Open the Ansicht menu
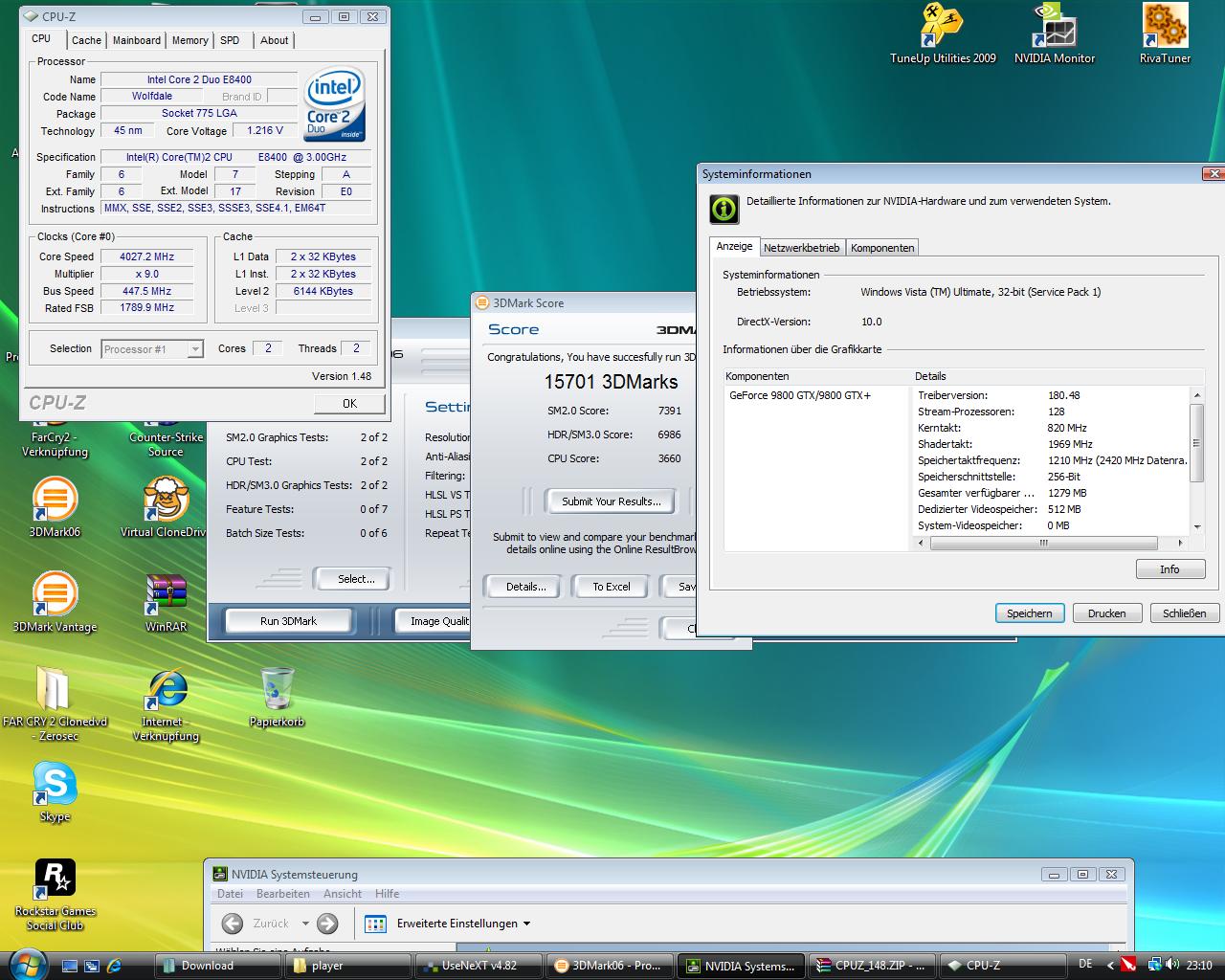 point(343,894)
